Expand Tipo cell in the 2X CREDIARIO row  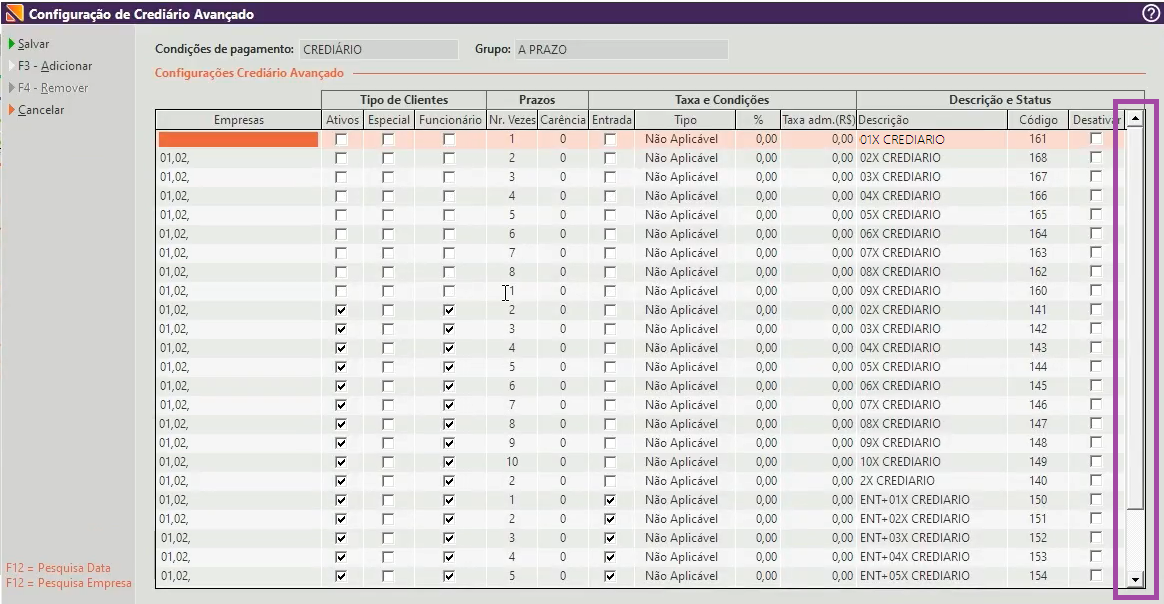coord(681,481)
